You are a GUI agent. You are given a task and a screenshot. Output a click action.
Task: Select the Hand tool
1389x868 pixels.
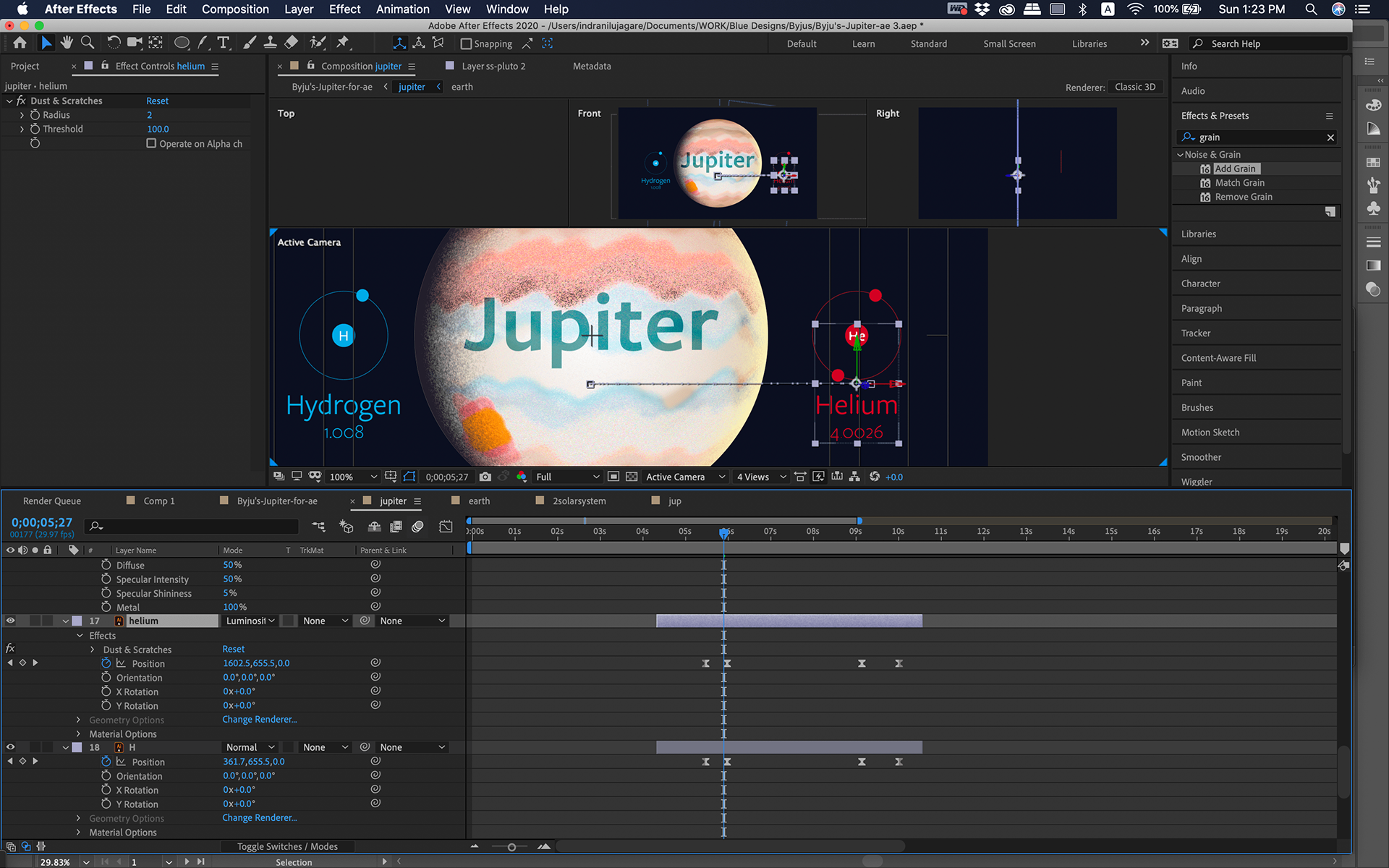67,43
